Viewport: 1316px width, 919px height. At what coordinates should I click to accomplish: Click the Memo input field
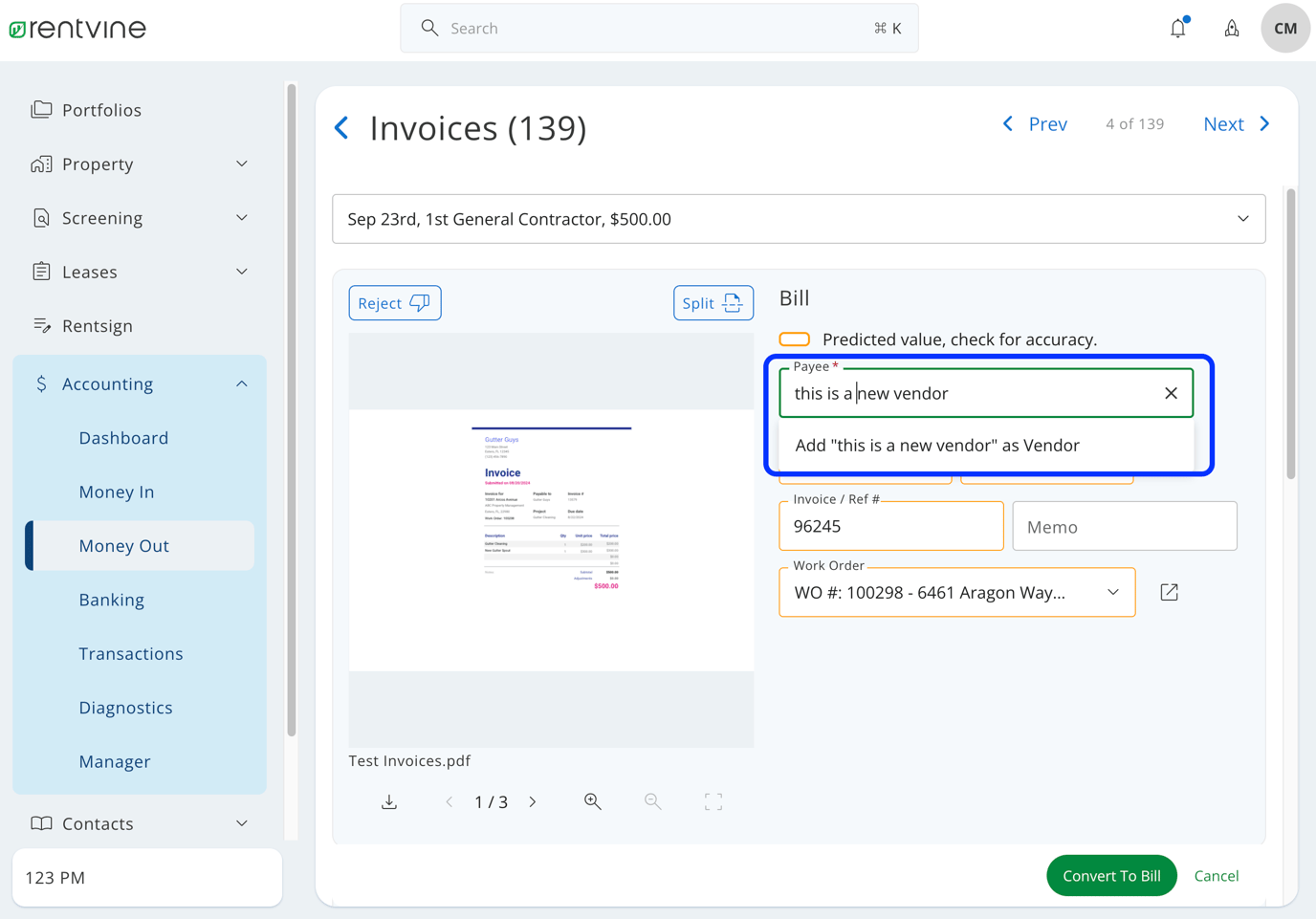(x=1124, y=527)
